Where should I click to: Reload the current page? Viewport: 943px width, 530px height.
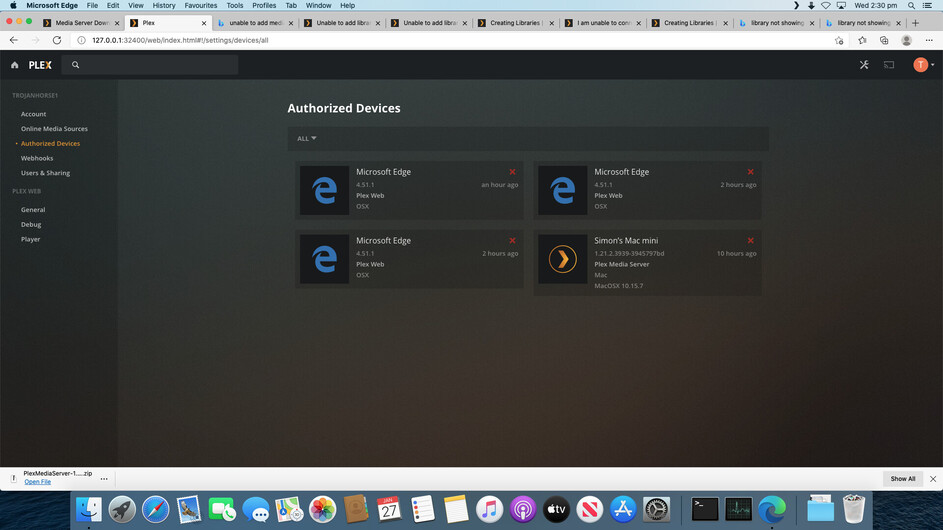click(x=57, y=40)
